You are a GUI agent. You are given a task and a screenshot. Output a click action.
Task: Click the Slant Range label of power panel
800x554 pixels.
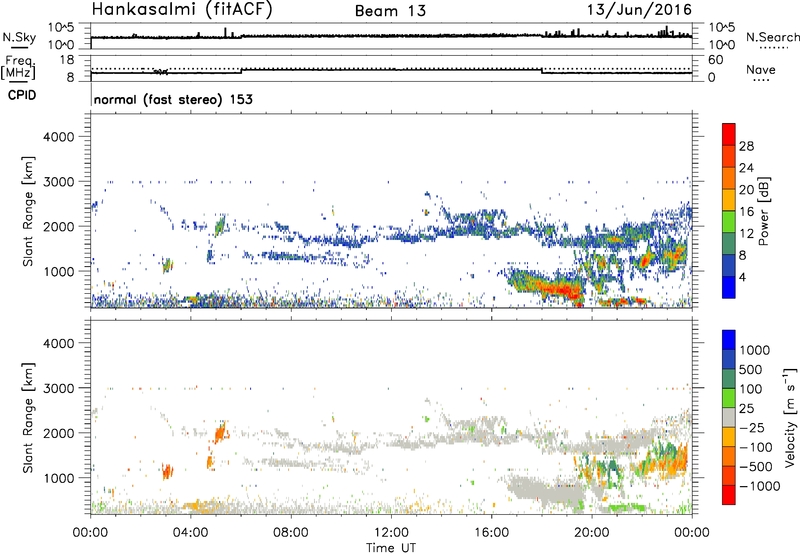[x=28, y=211]
